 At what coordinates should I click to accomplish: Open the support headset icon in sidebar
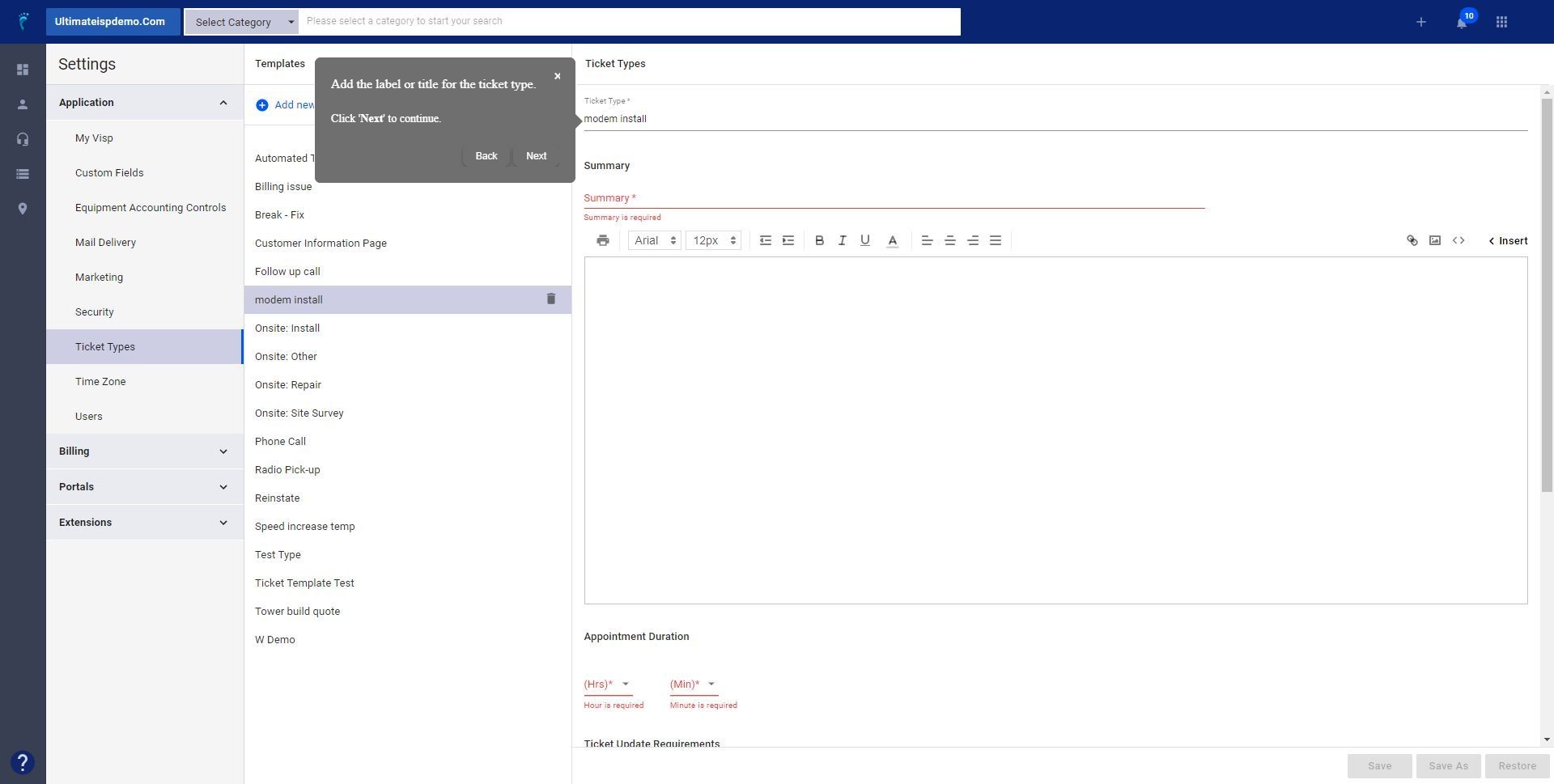23,139
